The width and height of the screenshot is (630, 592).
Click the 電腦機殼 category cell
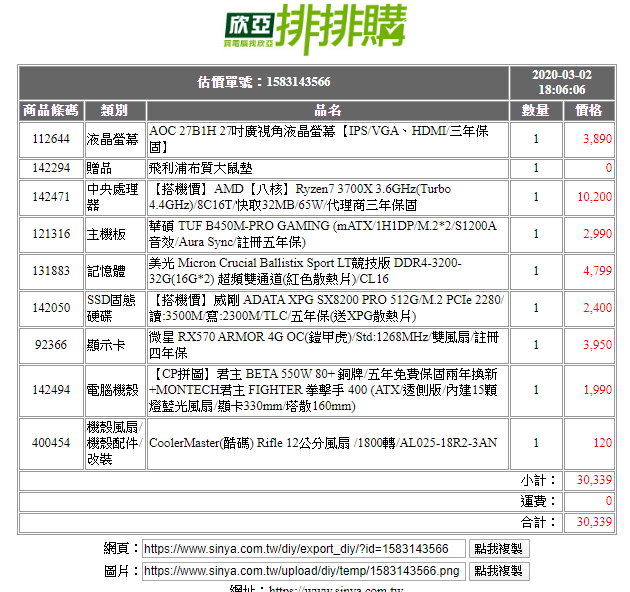[x=115, y=390]
